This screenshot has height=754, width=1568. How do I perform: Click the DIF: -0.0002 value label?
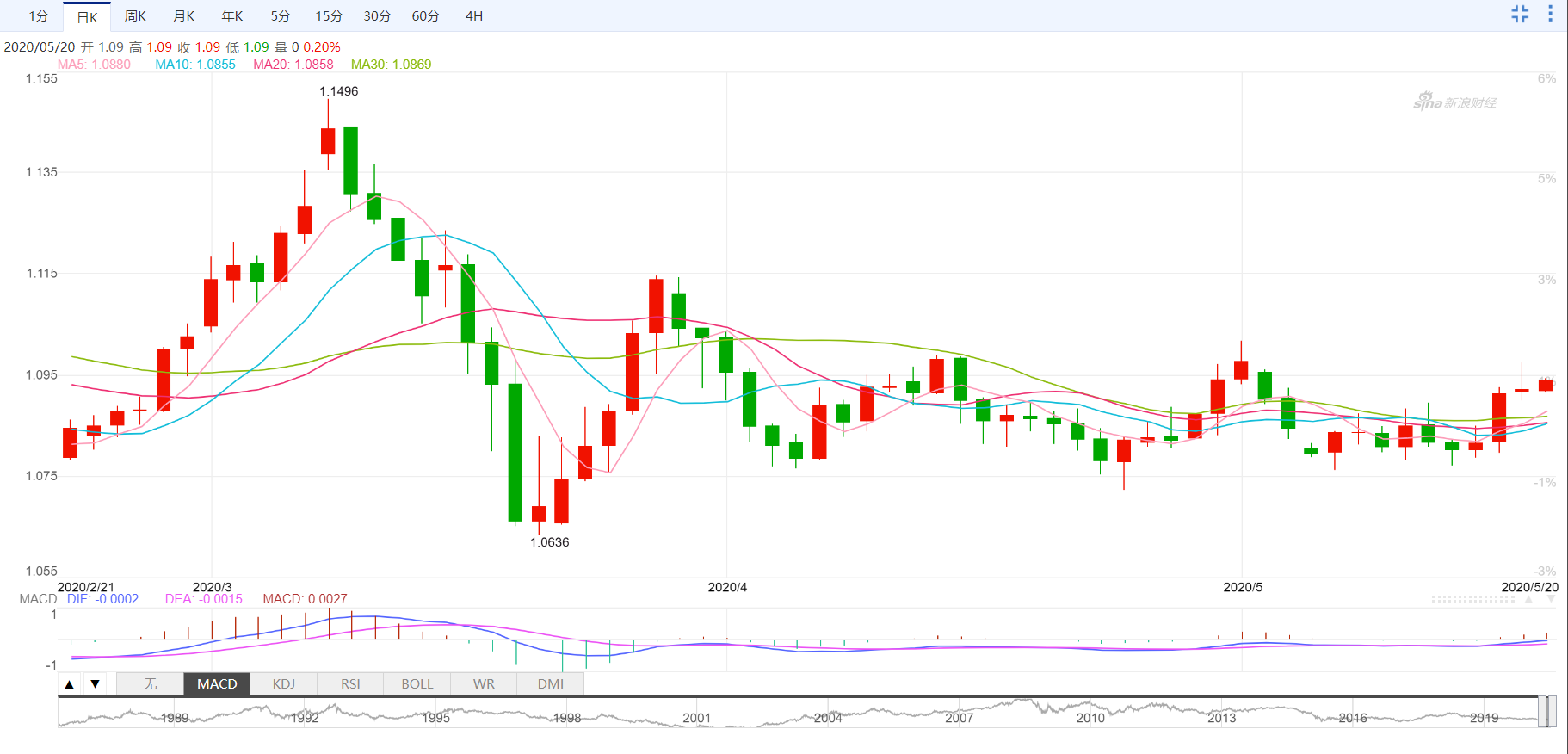click(102, 599)
